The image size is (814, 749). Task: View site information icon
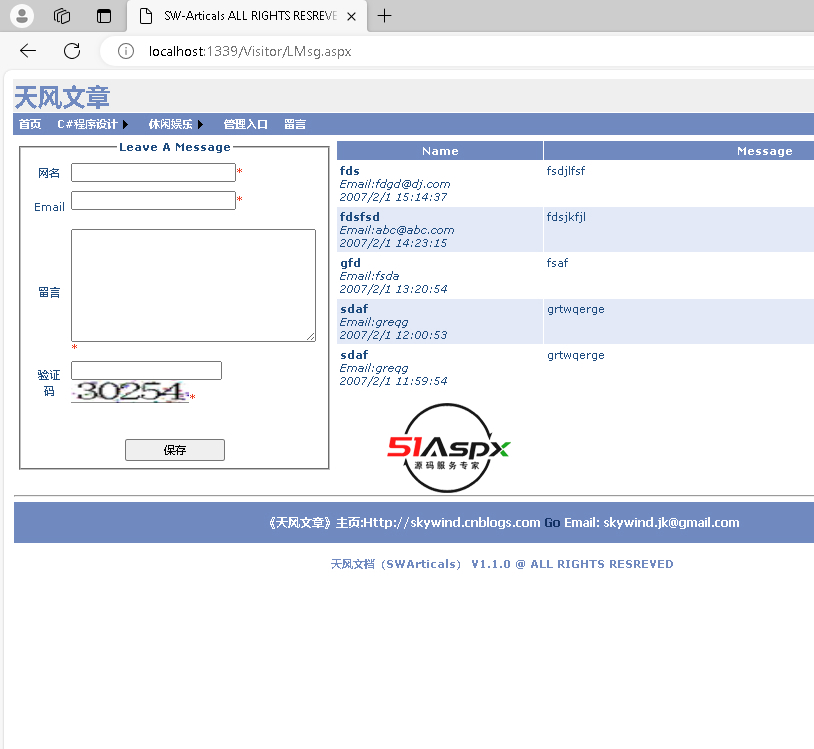[x=126, y=51]
